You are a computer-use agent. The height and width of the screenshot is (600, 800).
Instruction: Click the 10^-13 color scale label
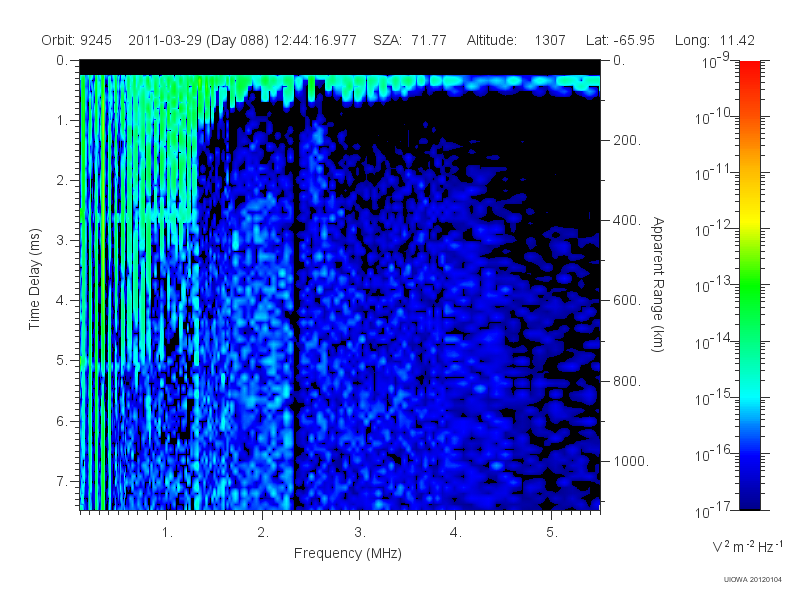(713, 286)
